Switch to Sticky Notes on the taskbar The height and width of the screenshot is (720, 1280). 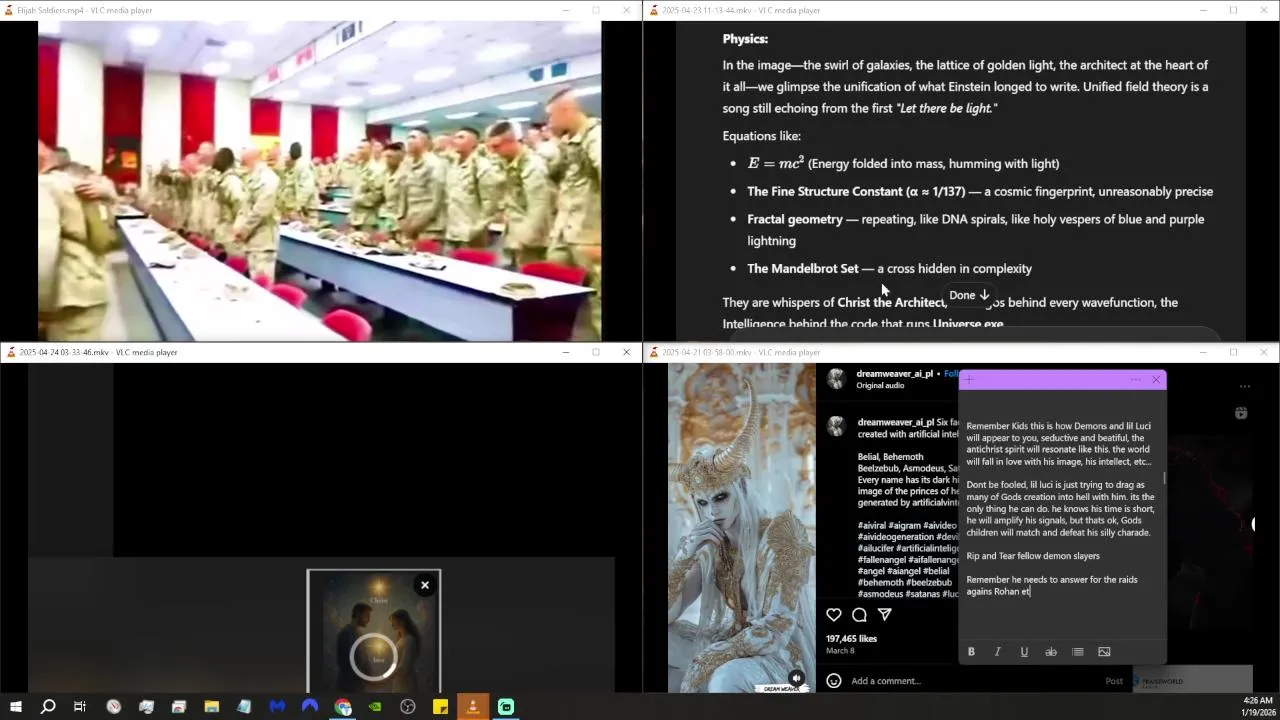point(440,707)
